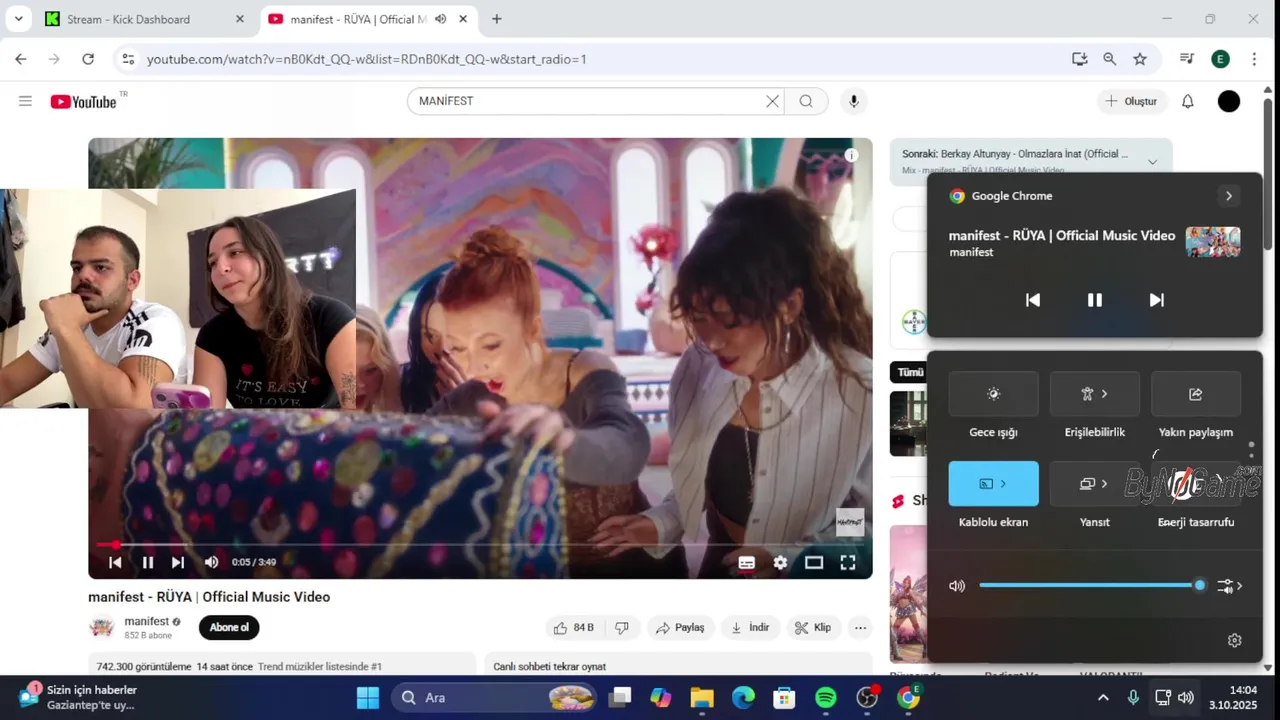This screenshot has width=1280, height=720.
Task: Open all settings gear in quick settings
Action: [x=1234, y=641]
